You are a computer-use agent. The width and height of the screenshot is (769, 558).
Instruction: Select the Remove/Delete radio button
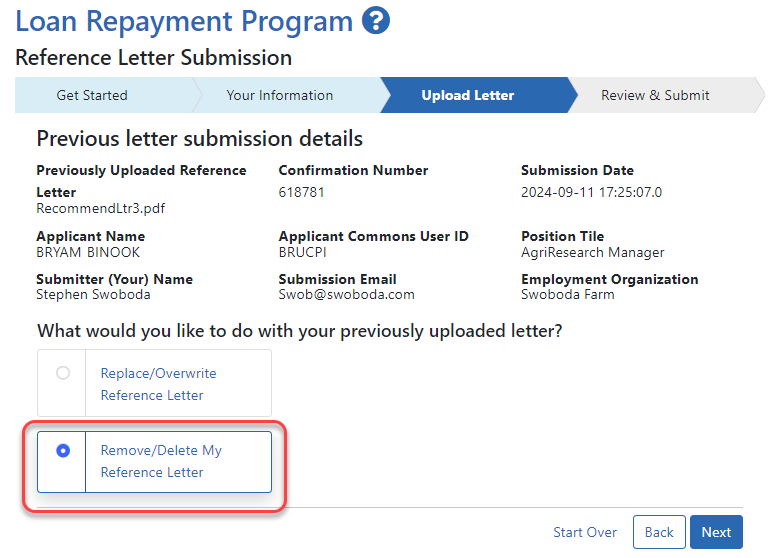(63, 451)
